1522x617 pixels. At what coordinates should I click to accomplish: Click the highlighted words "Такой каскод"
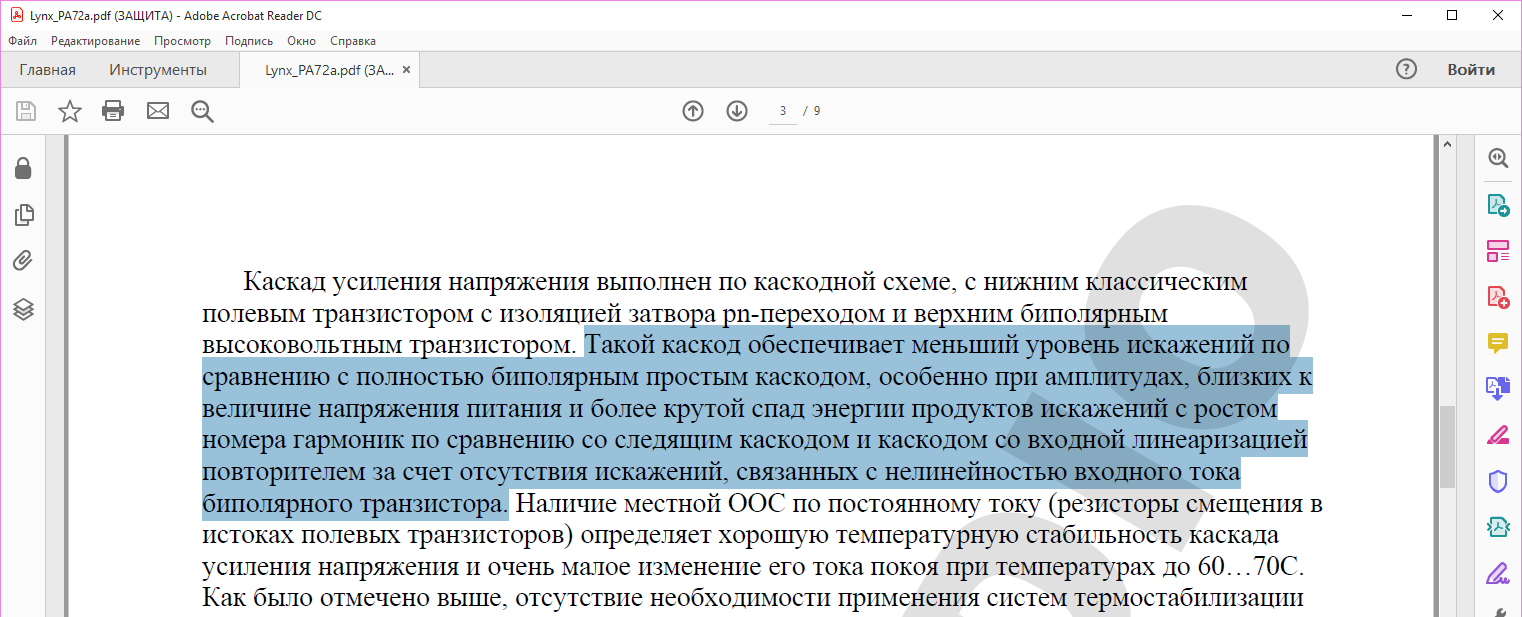[662, 346]
